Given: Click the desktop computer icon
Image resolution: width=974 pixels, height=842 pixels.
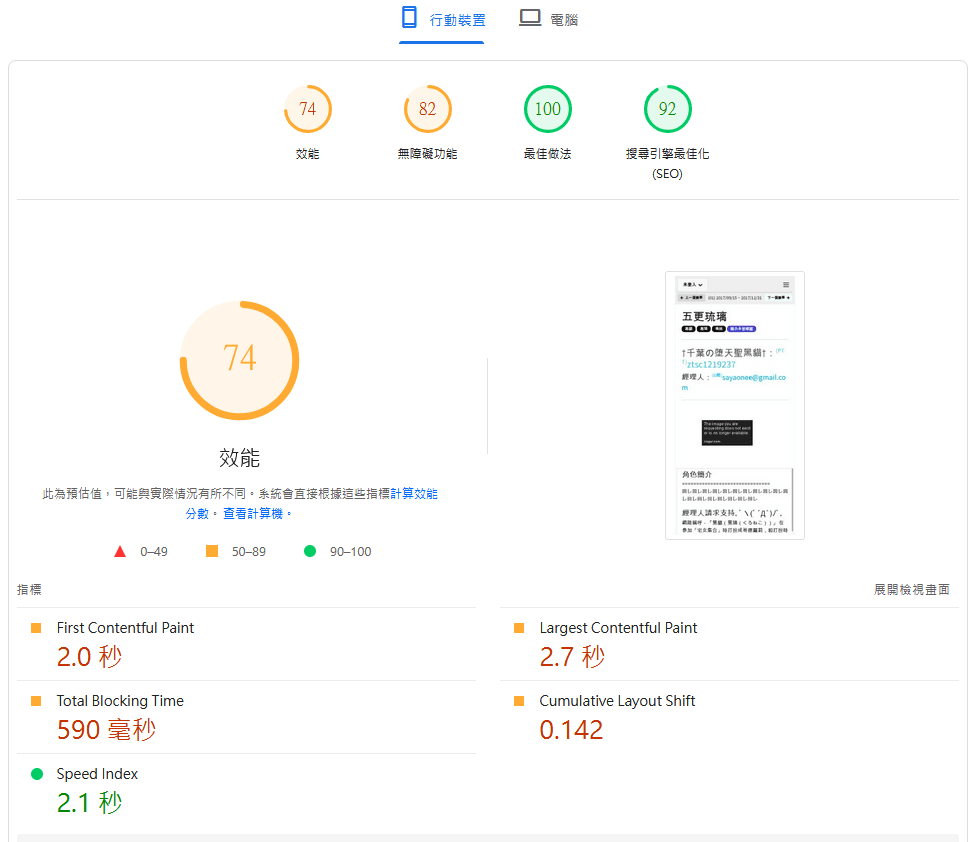Looking at the screenshot, I should tap(530, 18).
